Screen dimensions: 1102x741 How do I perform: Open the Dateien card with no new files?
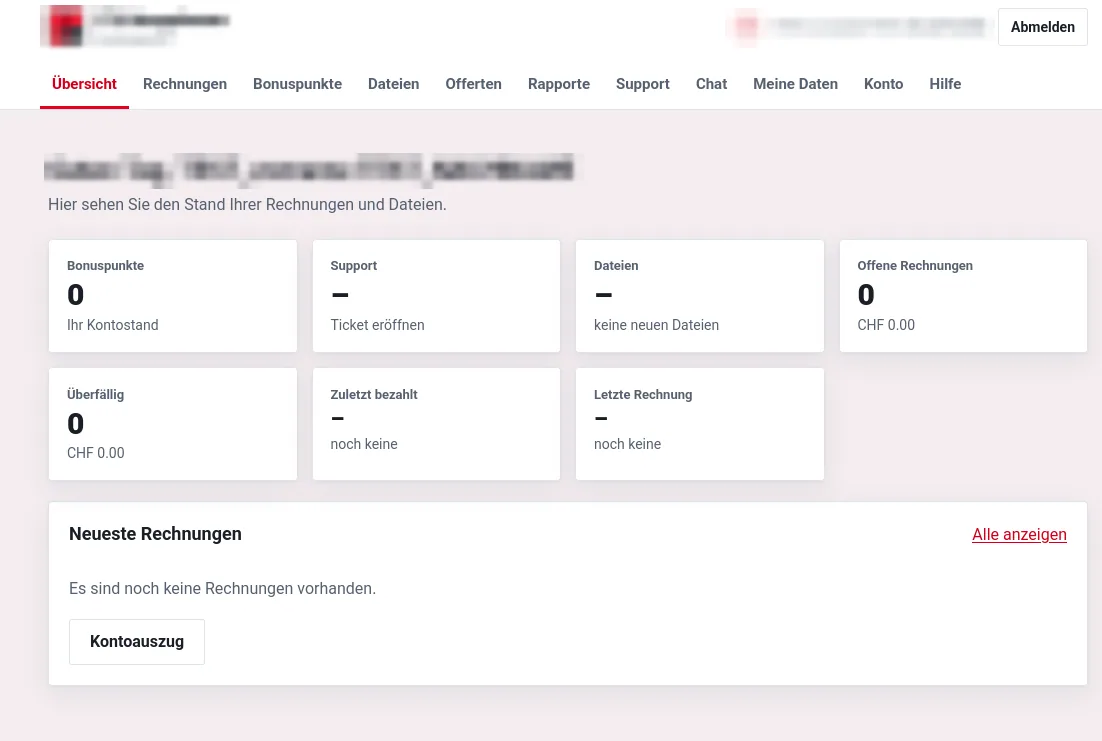[x=700, y=296]
